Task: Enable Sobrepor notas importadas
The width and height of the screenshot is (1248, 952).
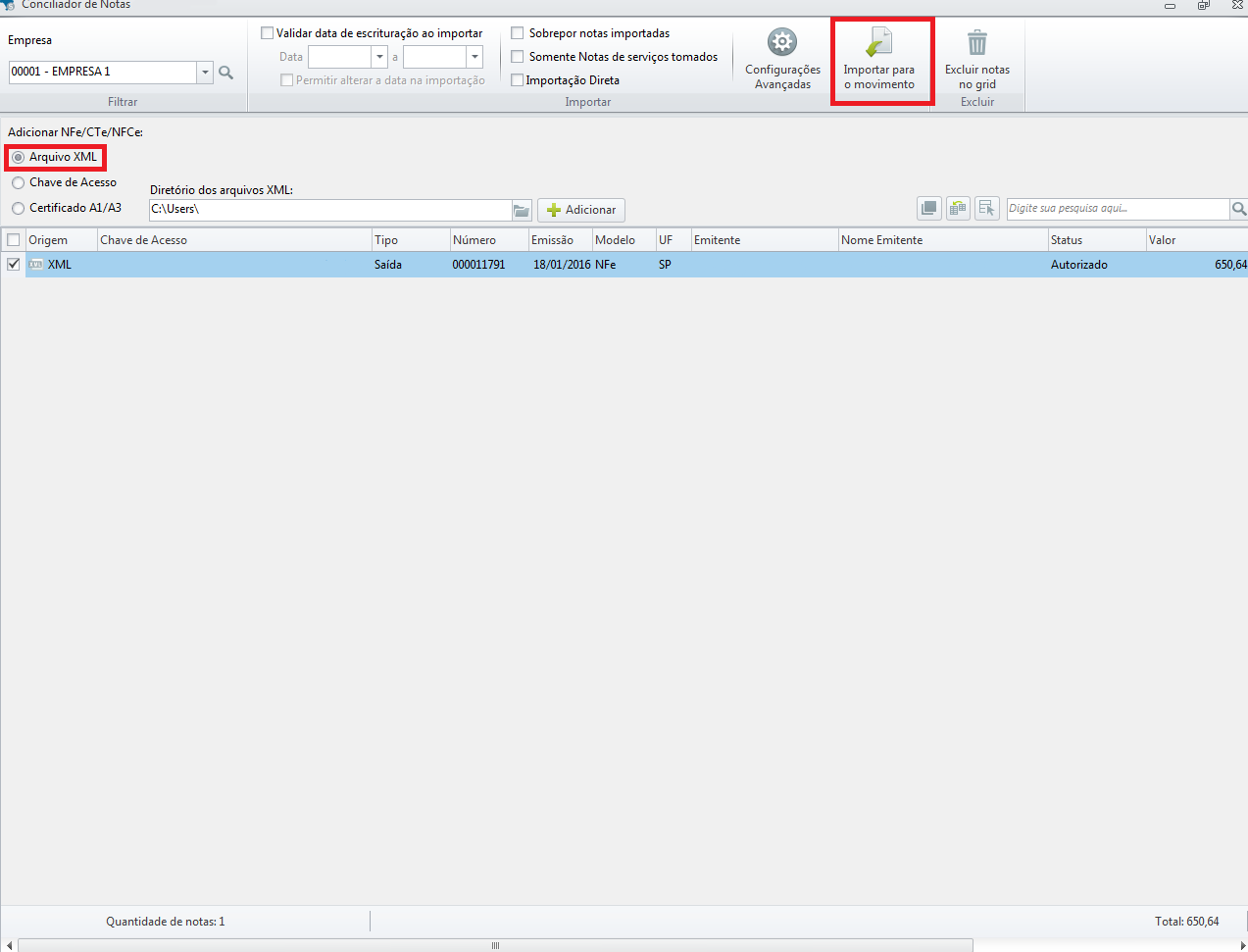Action: point(517,32)
